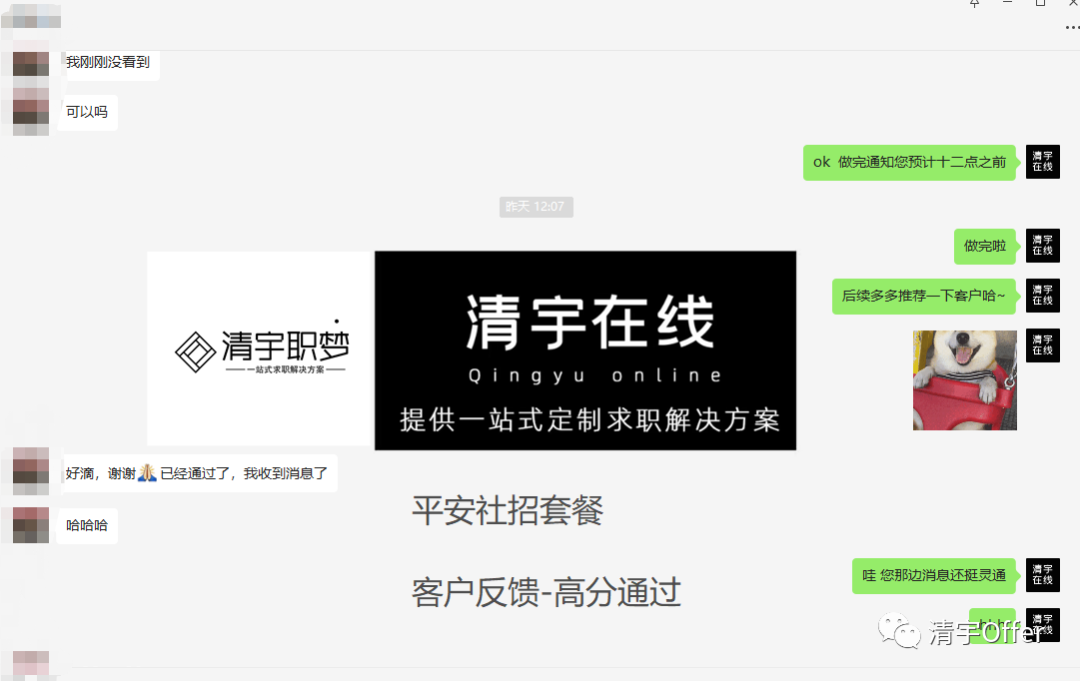The width and height of the screenshot is (1080, 681).
Task: Click the 清宇在线 avatar next to the ok 做完通知您 message
Action: (x=1042, y=162)
